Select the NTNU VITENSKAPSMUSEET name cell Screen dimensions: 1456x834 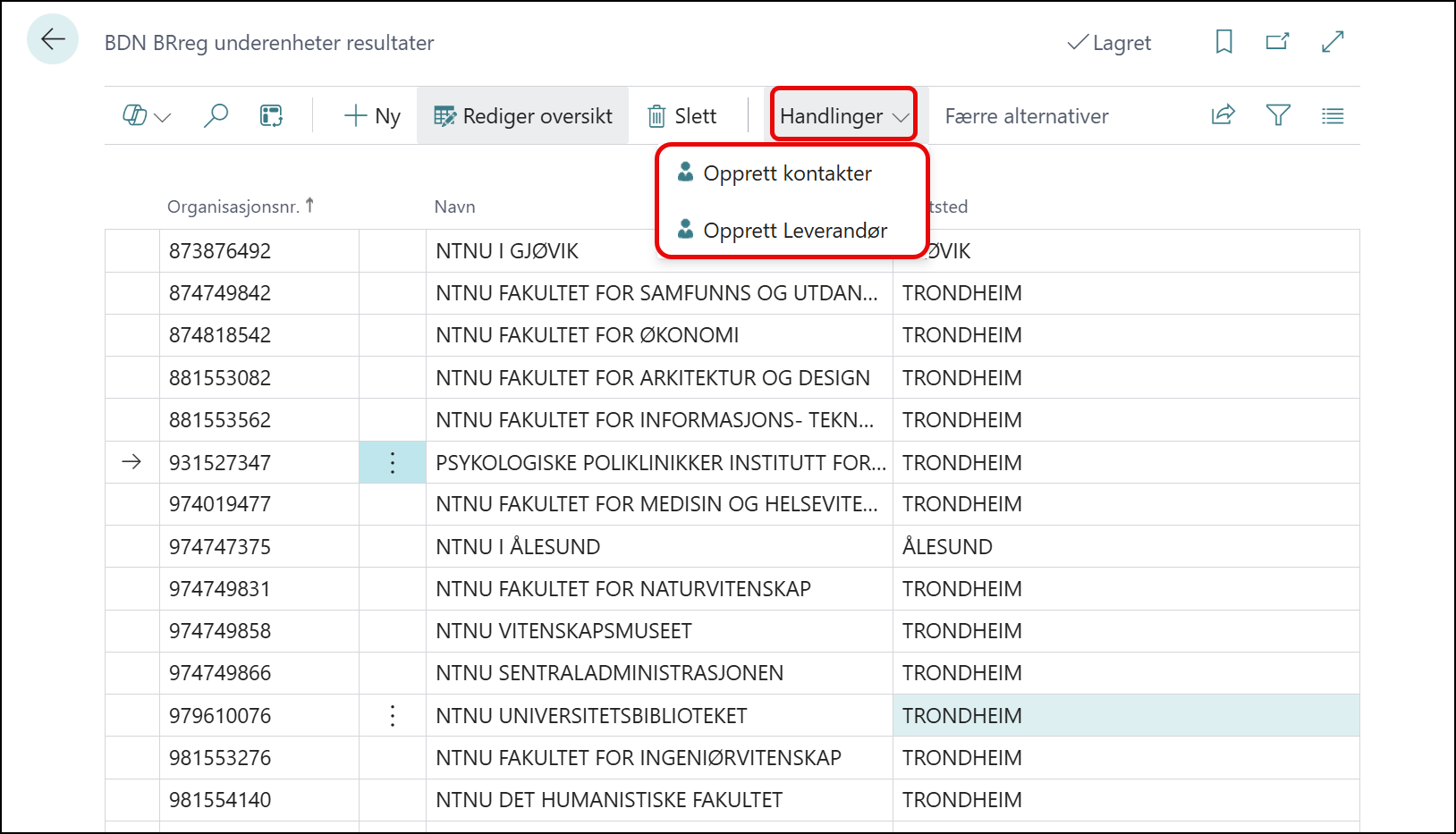(x=563, y=631)
